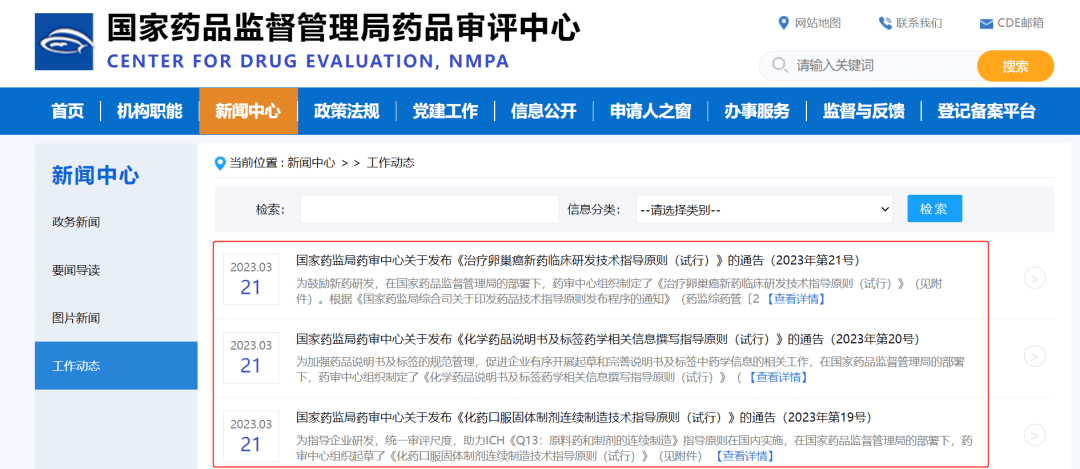Open the 申请人之窗 menu item
This screenshot has height=469, width=1080.
coord(650,111)
